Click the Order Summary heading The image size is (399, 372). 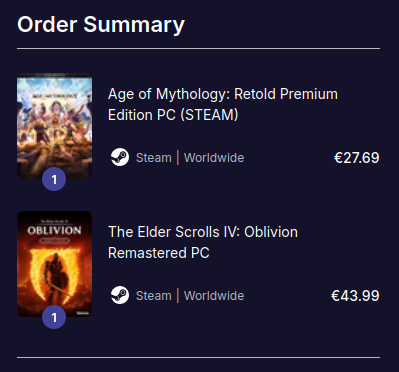(x=101, y=25)
